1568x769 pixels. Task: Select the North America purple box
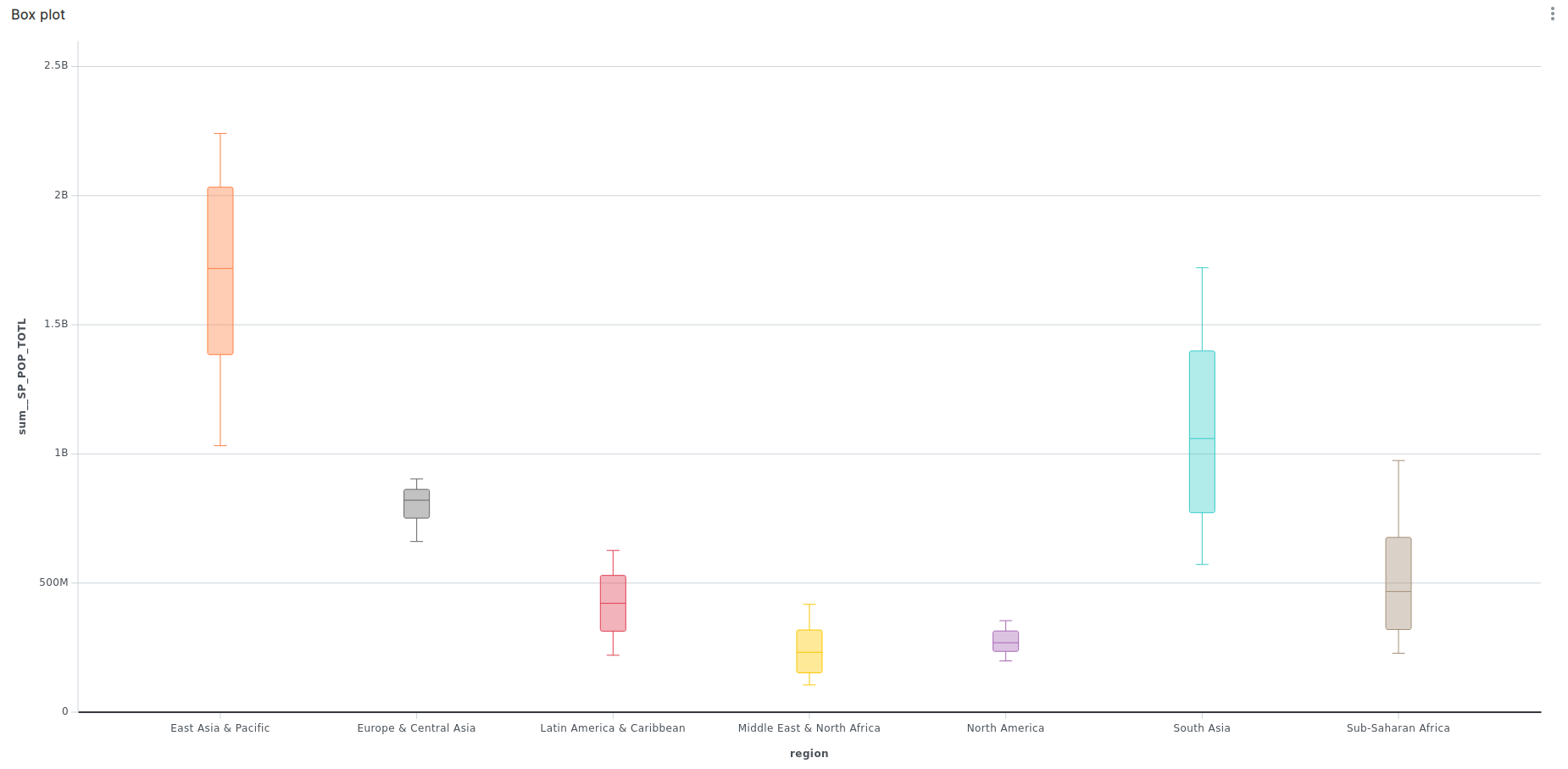point(1005,641)
